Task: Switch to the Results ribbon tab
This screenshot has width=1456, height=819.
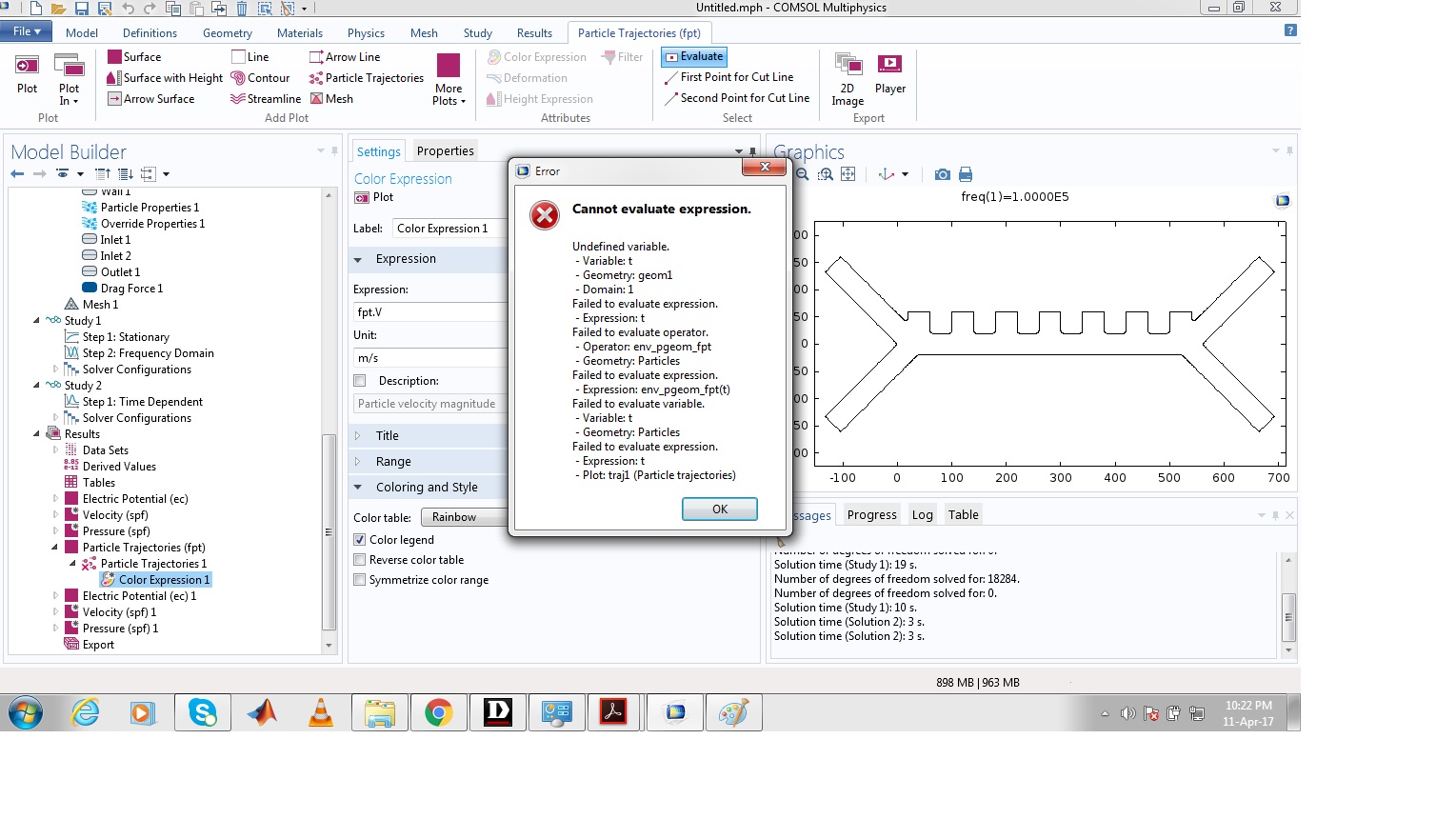Action: click(534, 33)
